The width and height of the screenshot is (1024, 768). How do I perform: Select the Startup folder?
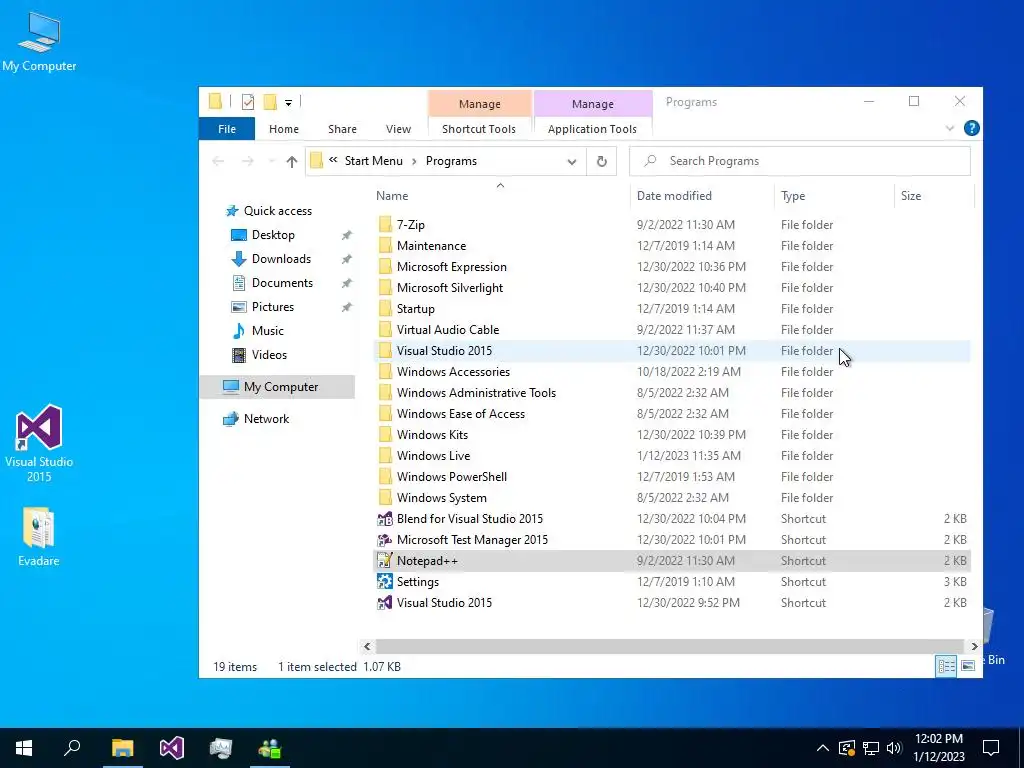671,309
